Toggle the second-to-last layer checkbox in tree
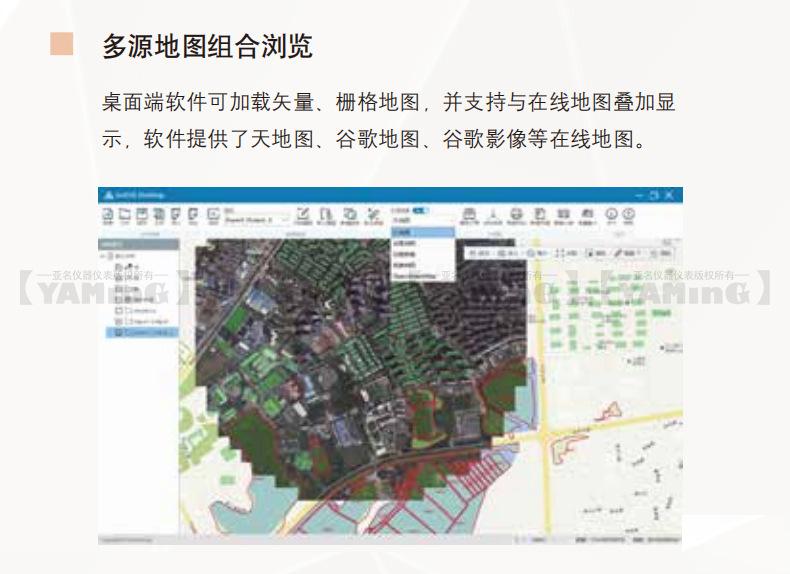Image resolution: width=790 pixels, height=574 pixels. coord(119,321)
